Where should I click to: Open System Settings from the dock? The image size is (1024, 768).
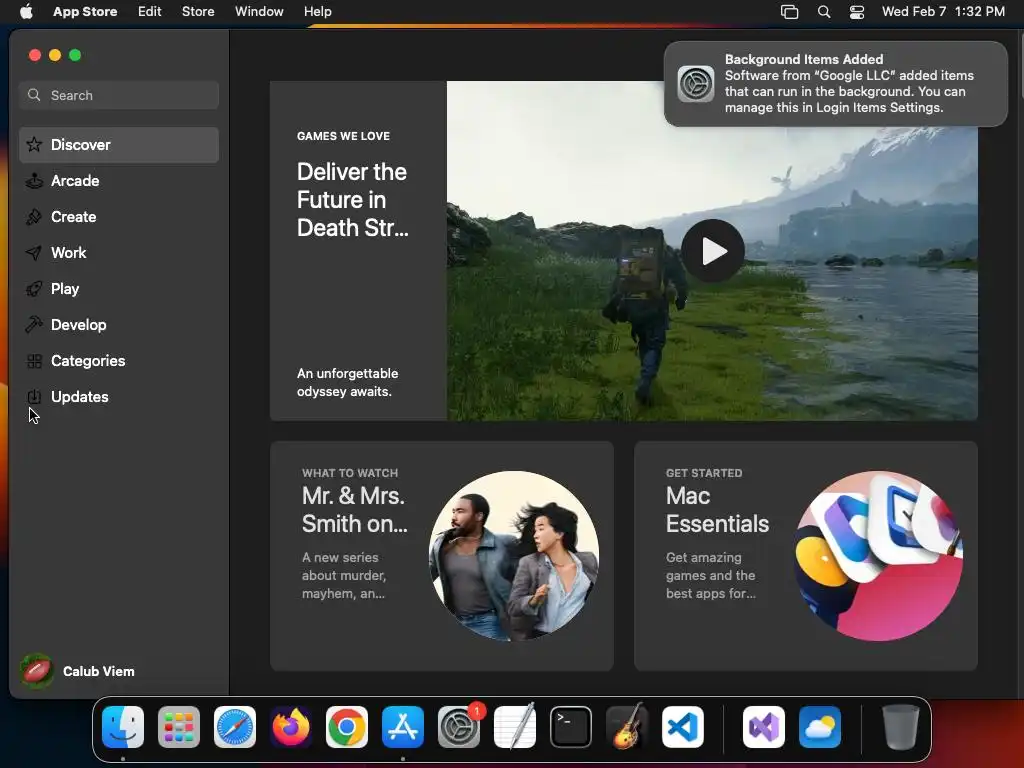tap(459, 727)
